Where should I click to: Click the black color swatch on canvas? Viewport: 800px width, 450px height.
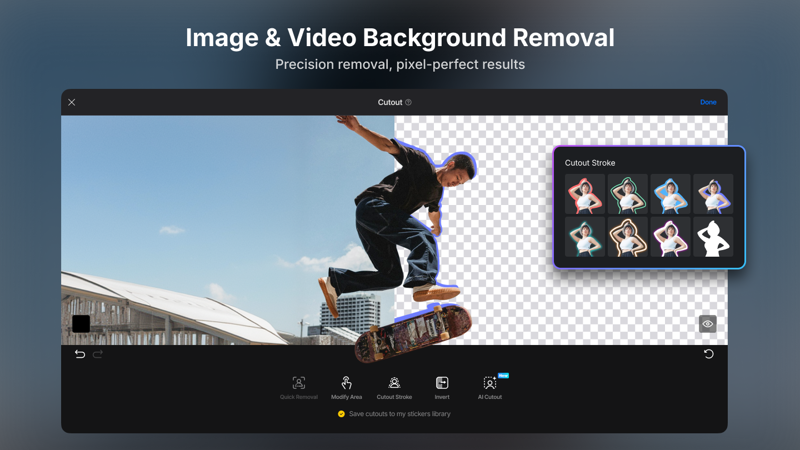pos(81,324)
